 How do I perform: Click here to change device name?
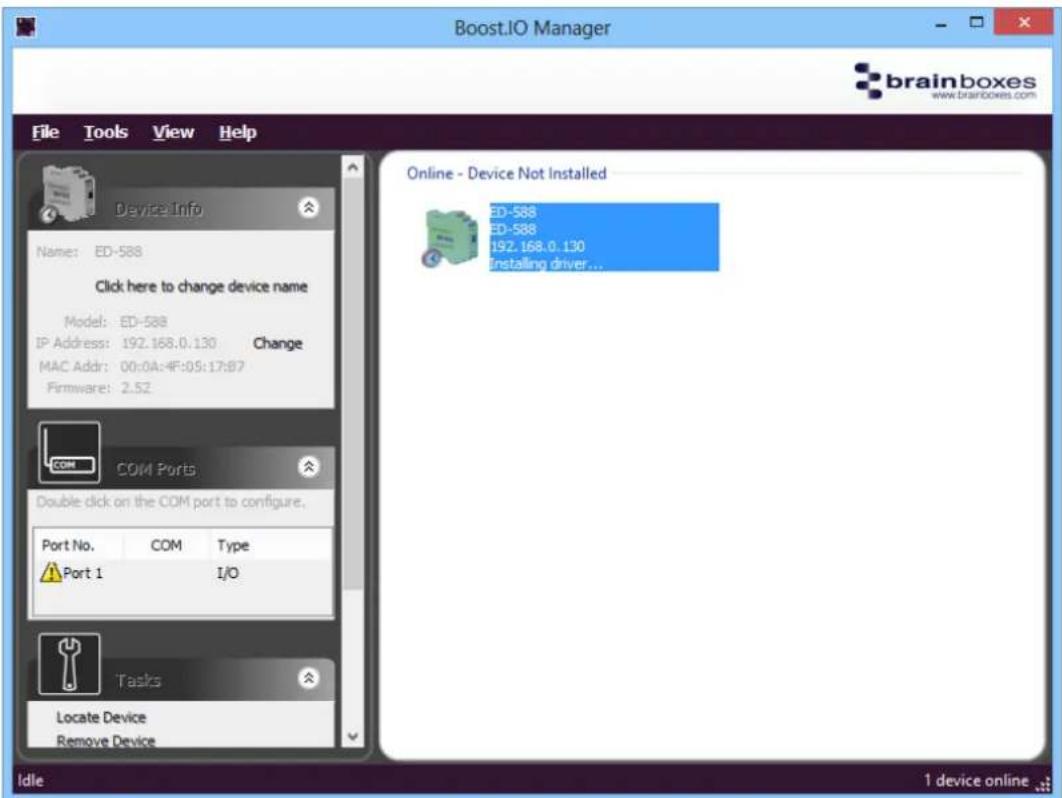(x=201, y=287)
